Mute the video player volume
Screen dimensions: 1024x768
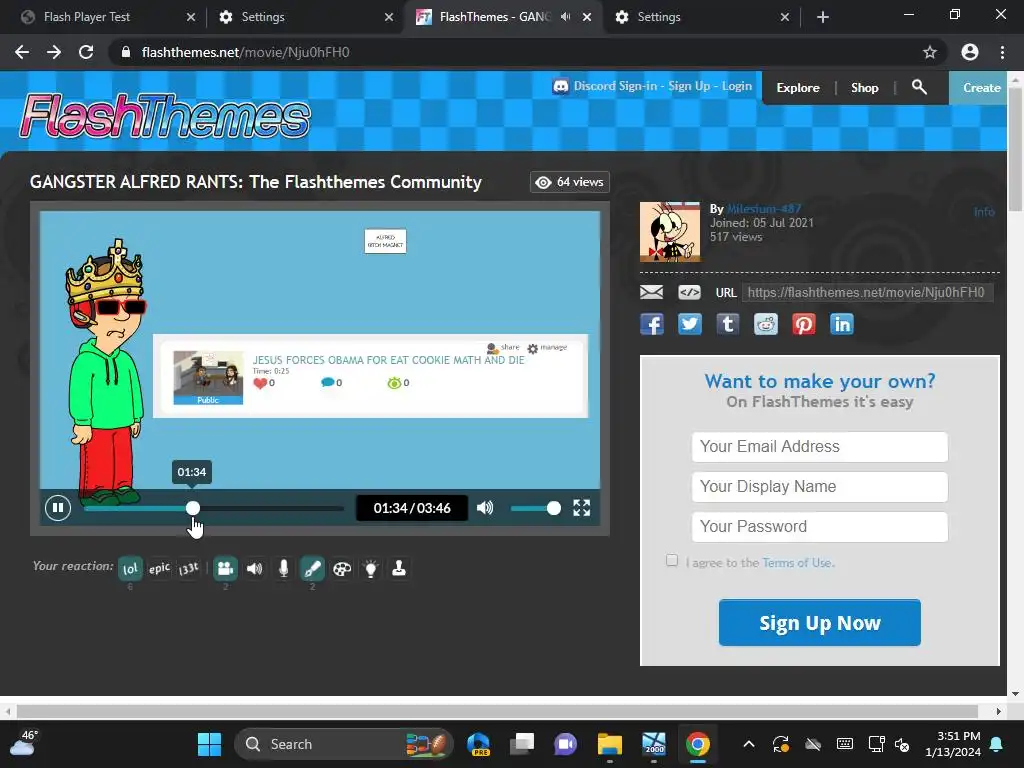(485, 507)
